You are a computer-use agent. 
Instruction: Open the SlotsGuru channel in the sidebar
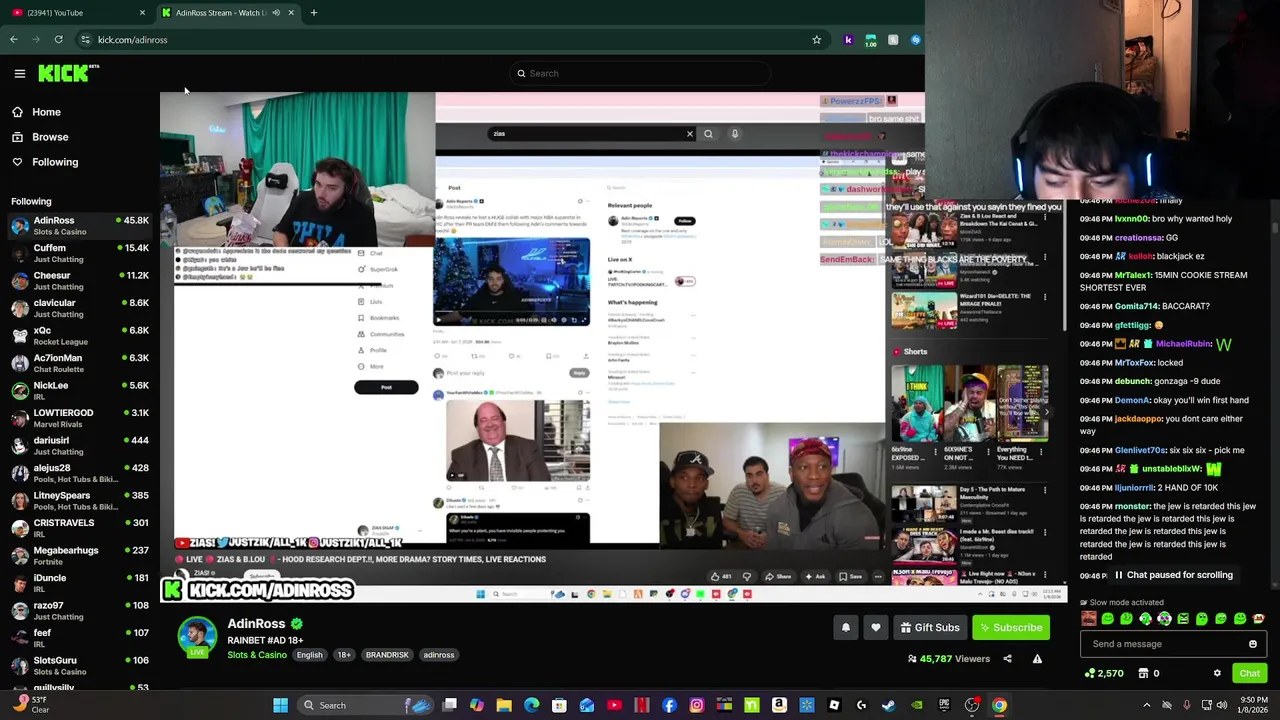pyautogui.click(x=80, y=666)
